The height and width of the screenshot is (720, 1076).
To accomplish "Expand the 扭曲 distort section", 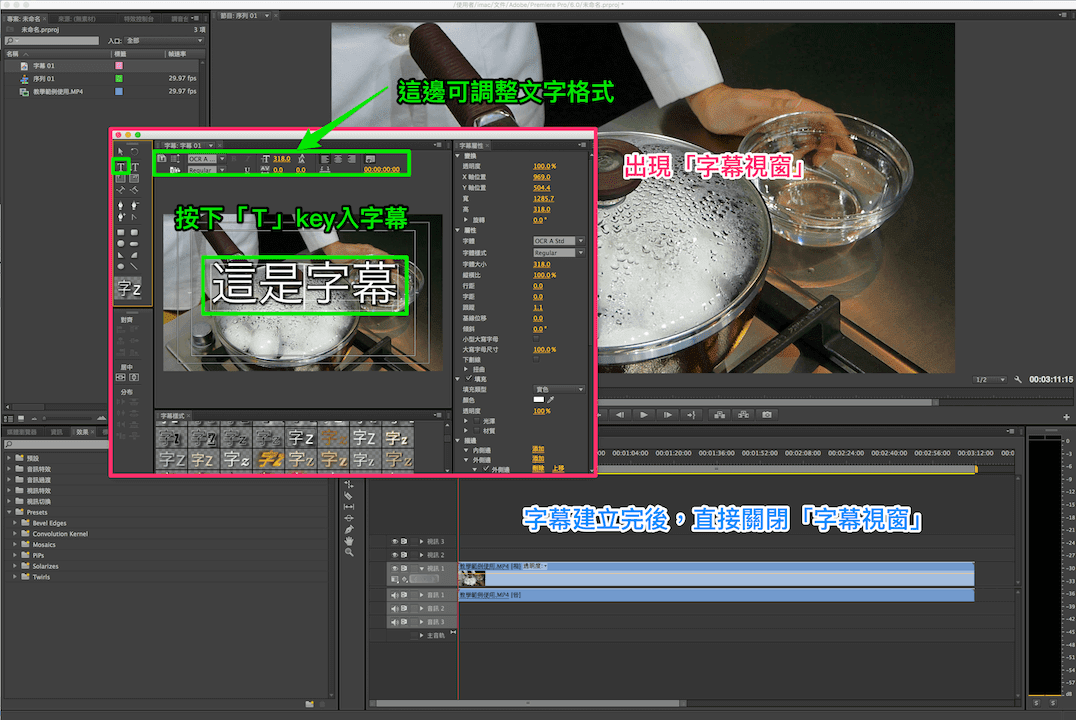I will click(467, 369).
